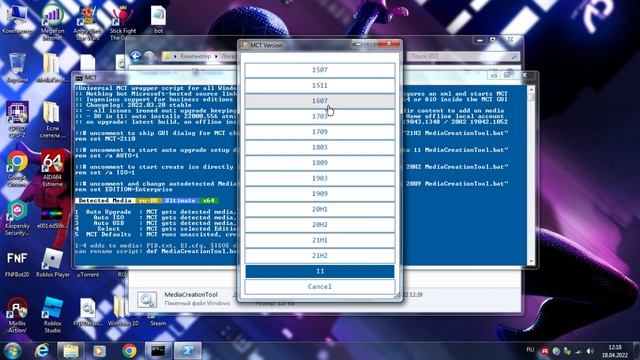Viewport: 640px width, 360px height.
Task: Select version 20H1
Action: click(x=320, y=209)
